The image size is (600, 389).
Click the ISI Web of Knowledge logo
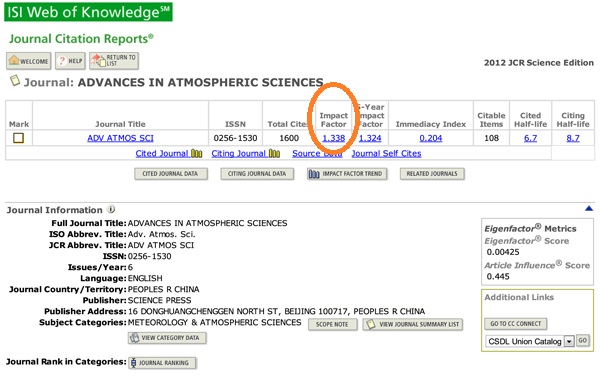click(88, 12)
